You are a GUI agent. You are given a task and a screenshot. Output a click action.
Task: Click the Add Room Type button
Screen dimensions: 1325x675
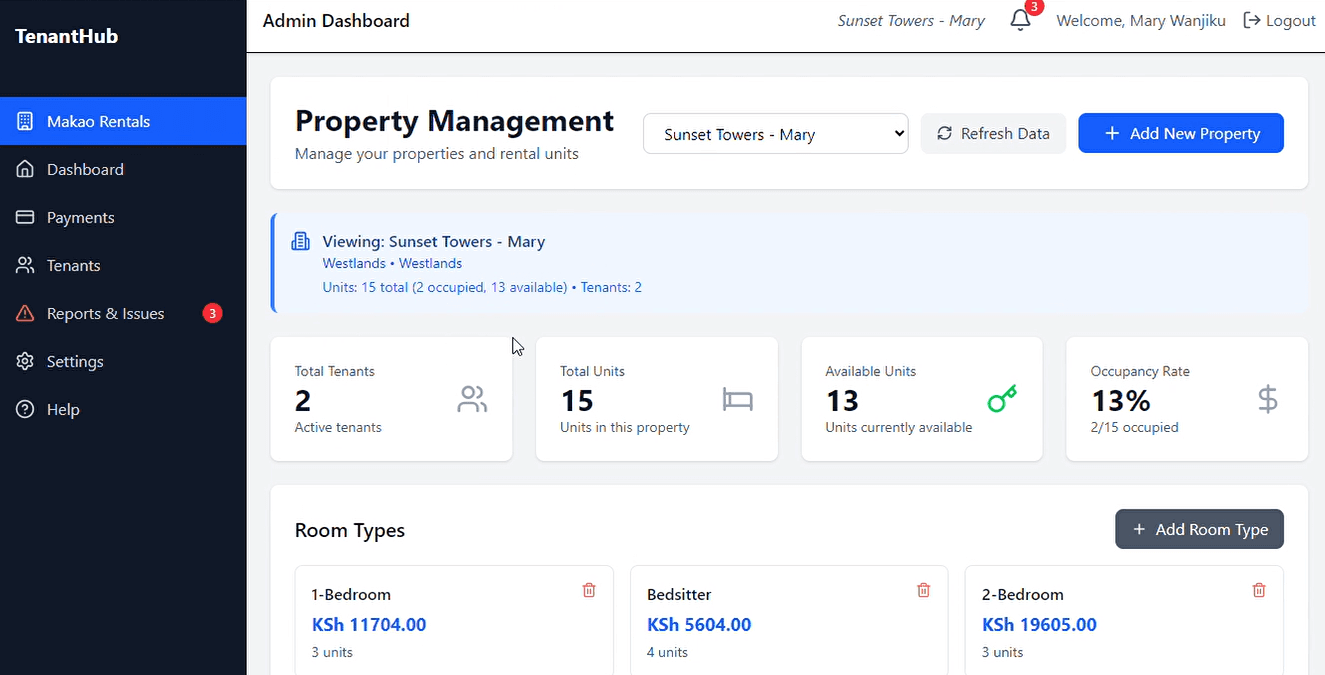point(1199,529)
